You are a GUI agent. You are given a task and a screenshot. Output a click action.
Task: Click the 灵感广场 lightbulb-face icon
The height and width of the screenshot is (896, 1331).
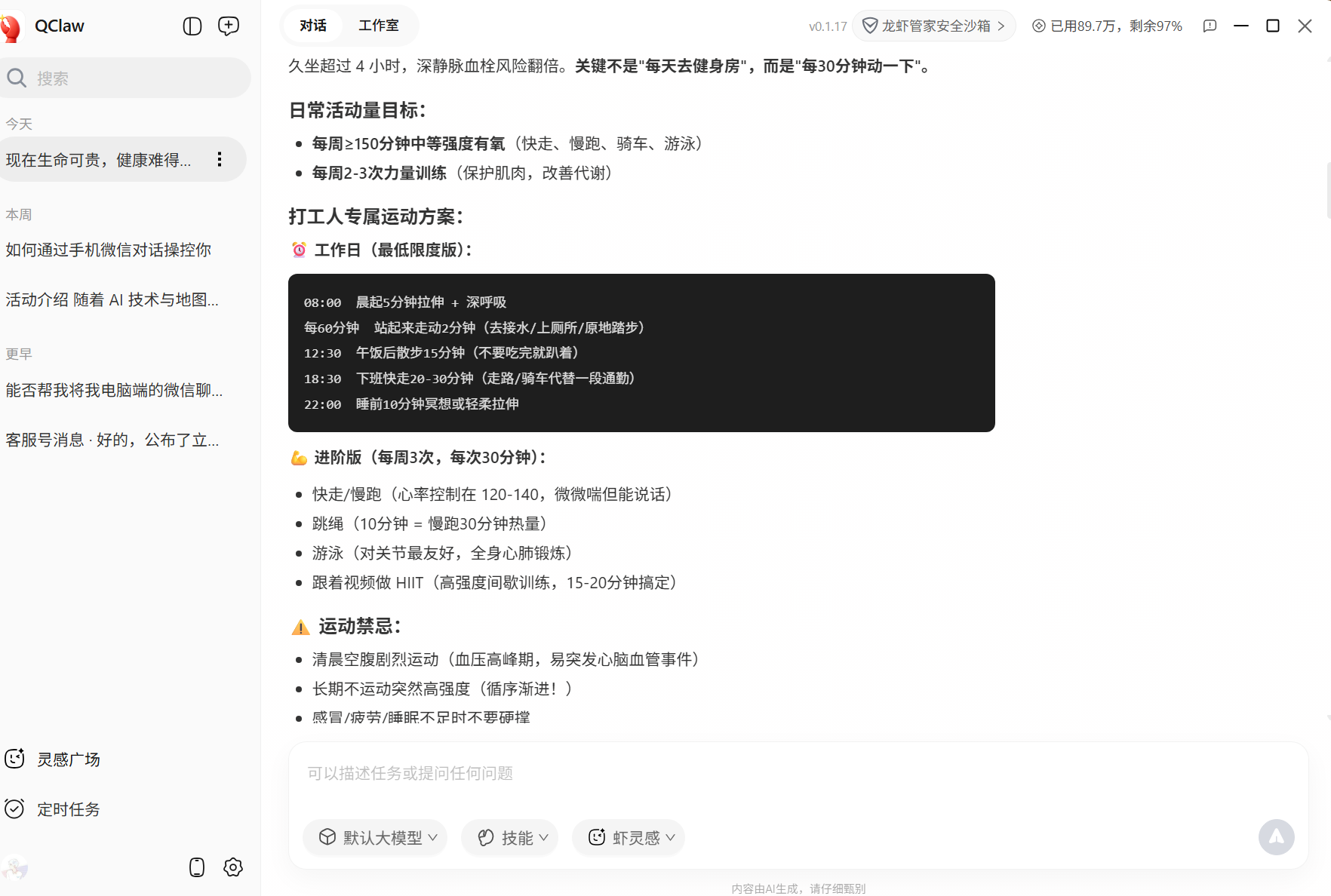tap(14, 759)
